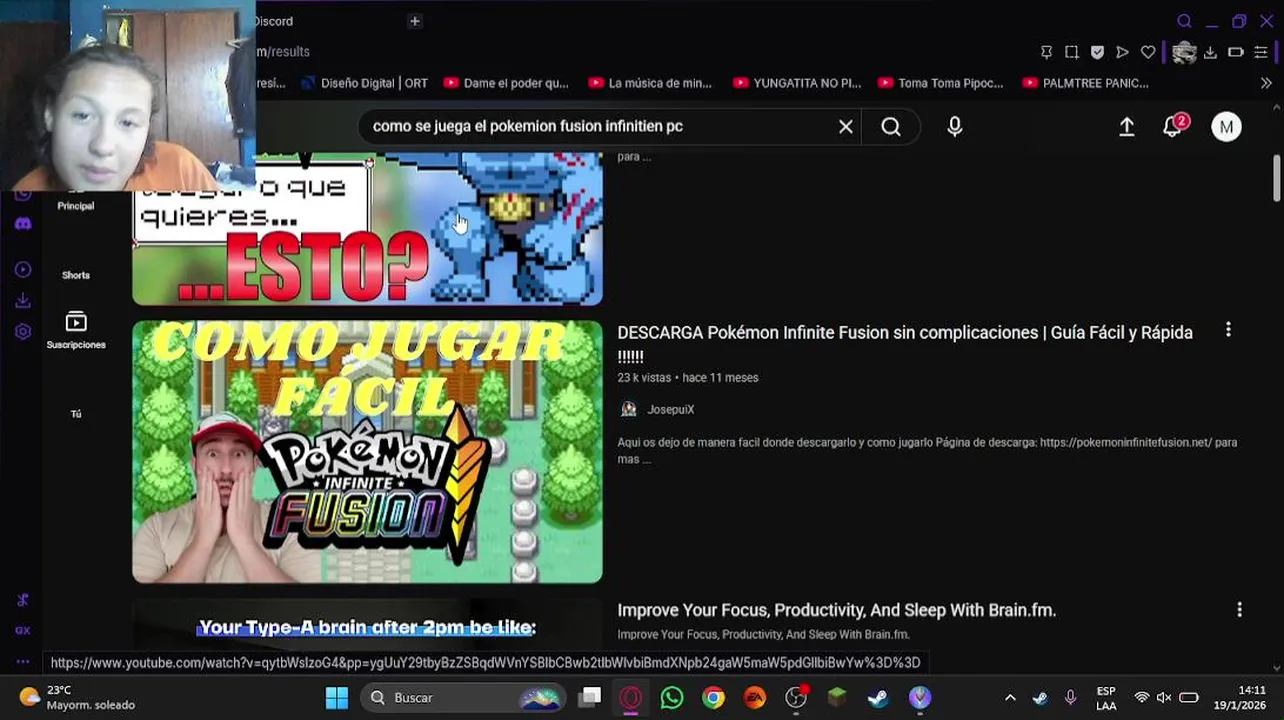Open the weather widget showing 23°C
The width and height of the screenshot is (1284, 720).
coord(77,697)
